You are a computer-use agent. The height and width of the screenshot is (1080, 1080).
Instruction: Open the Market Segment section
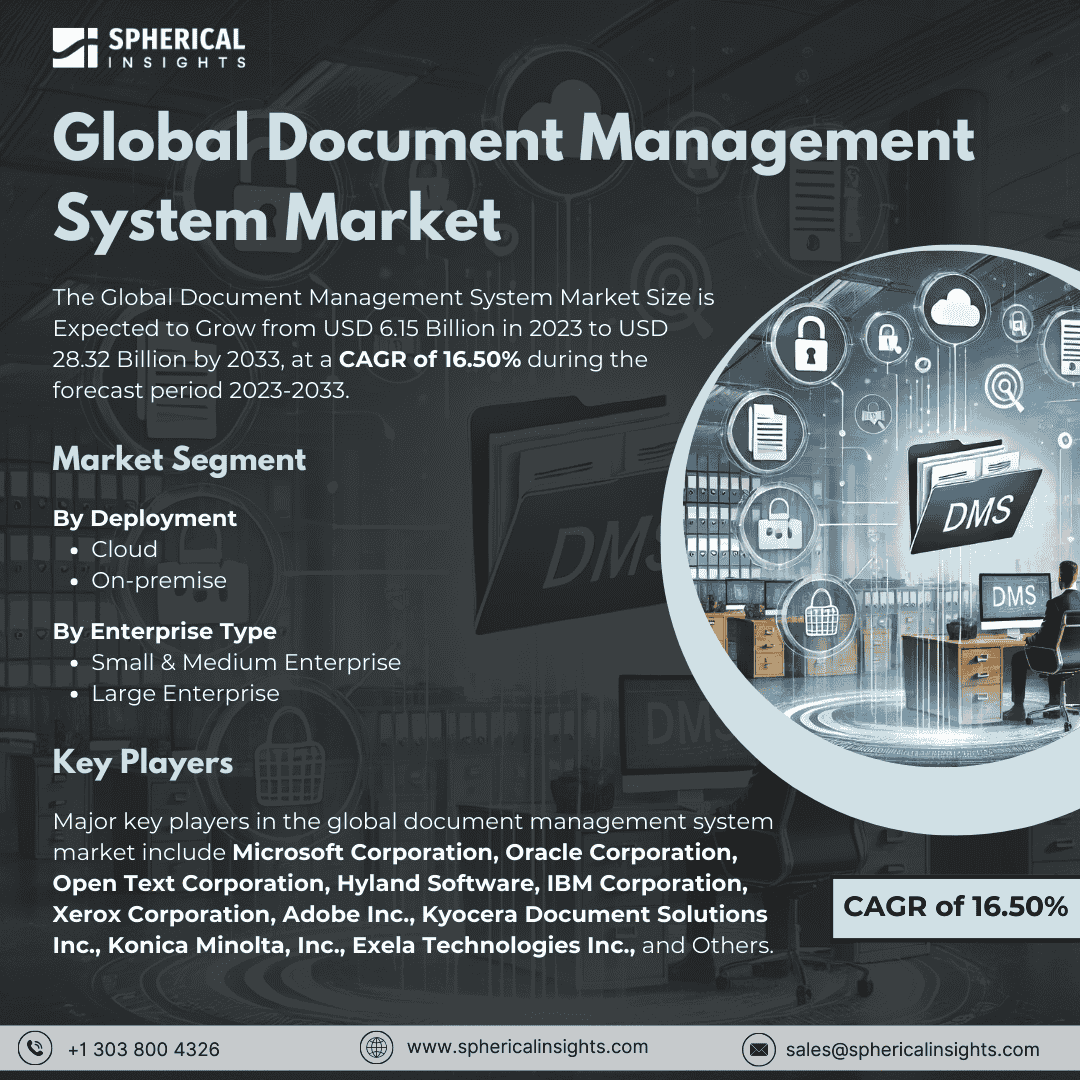180,459
